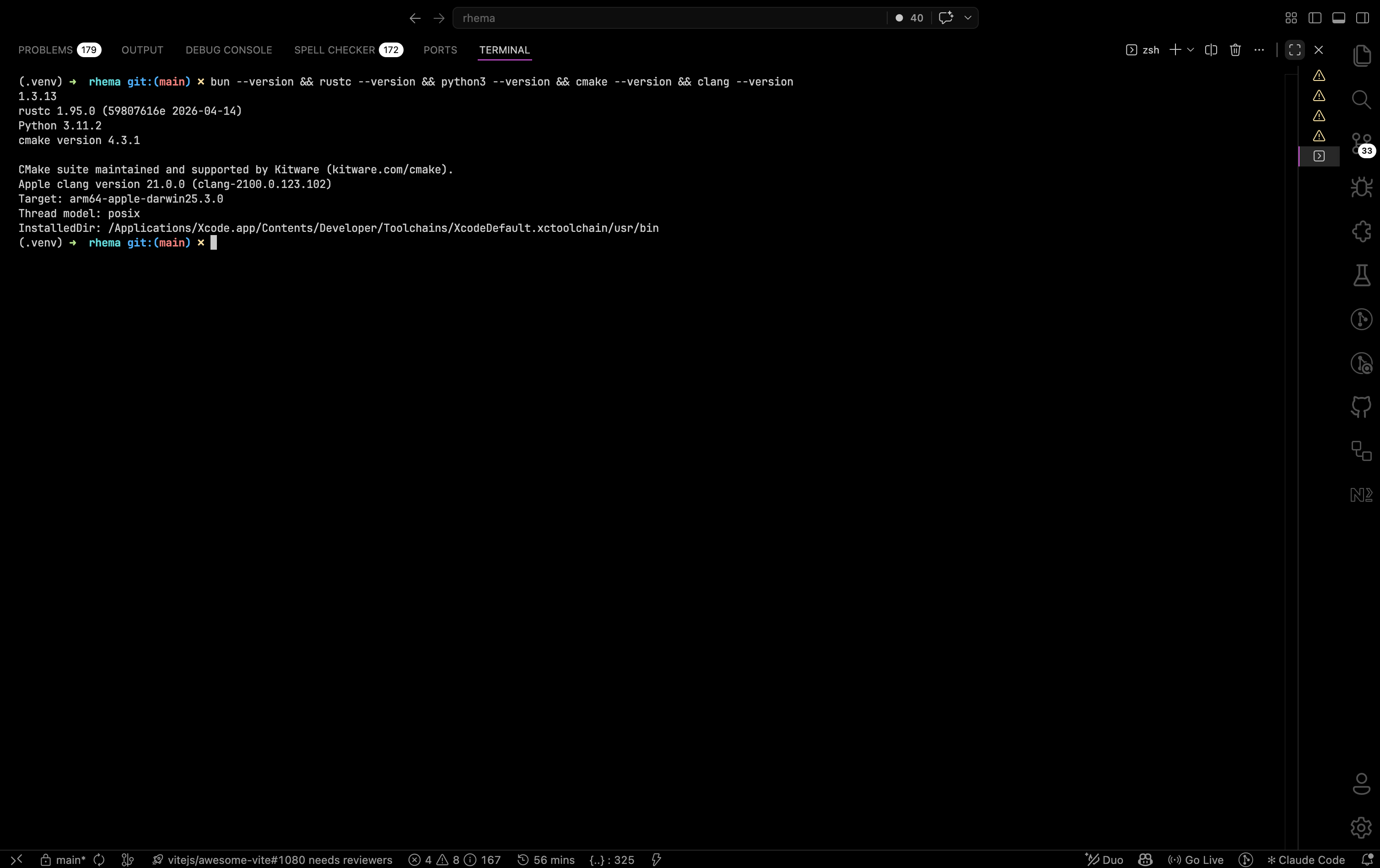Toggle the primary side bar layout icon
The height and width of the screenshot is (868, 1380).
tap(1315, 18)
